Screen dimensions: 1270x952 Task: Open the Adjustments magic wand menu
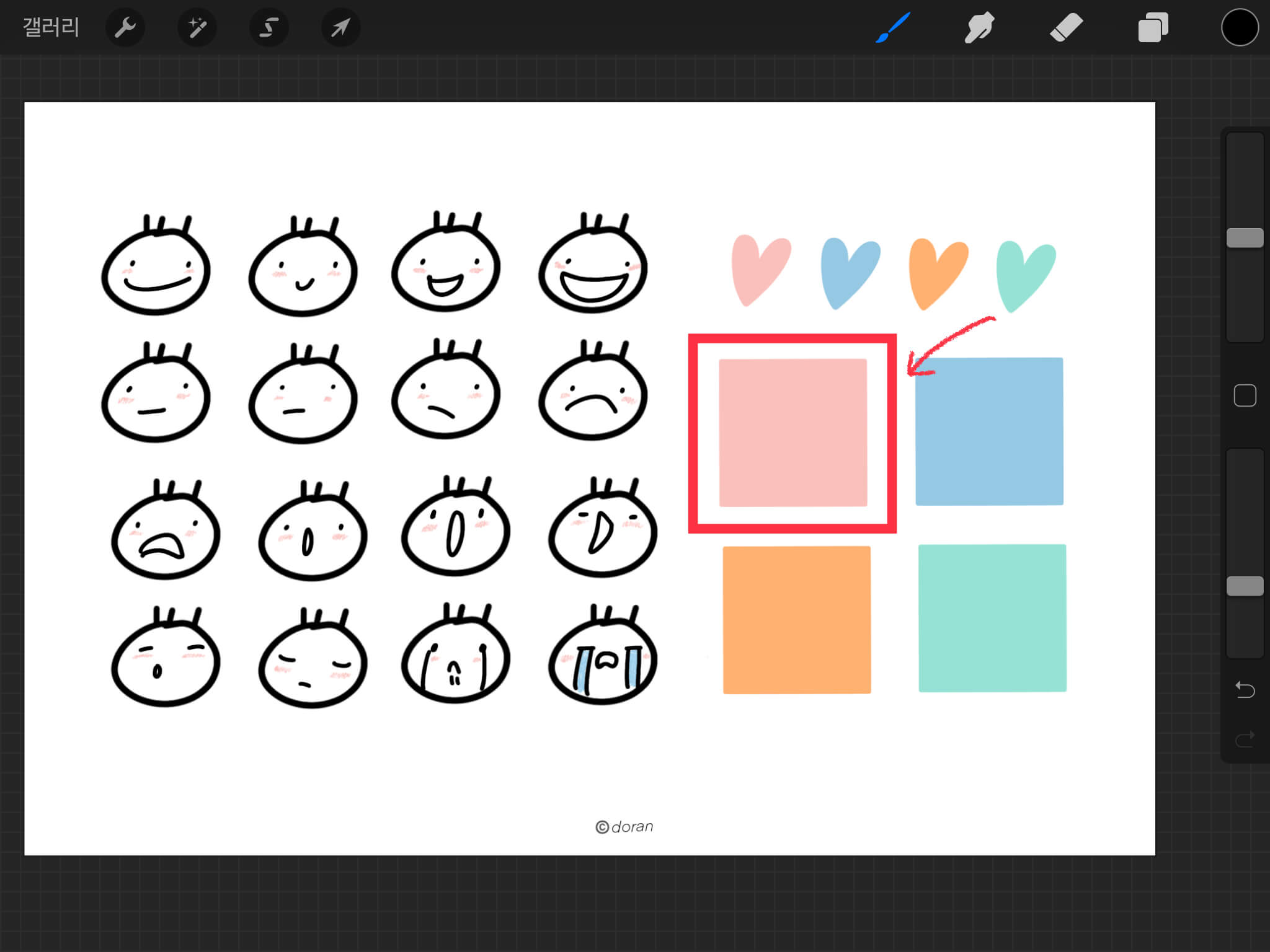point(197,28)
